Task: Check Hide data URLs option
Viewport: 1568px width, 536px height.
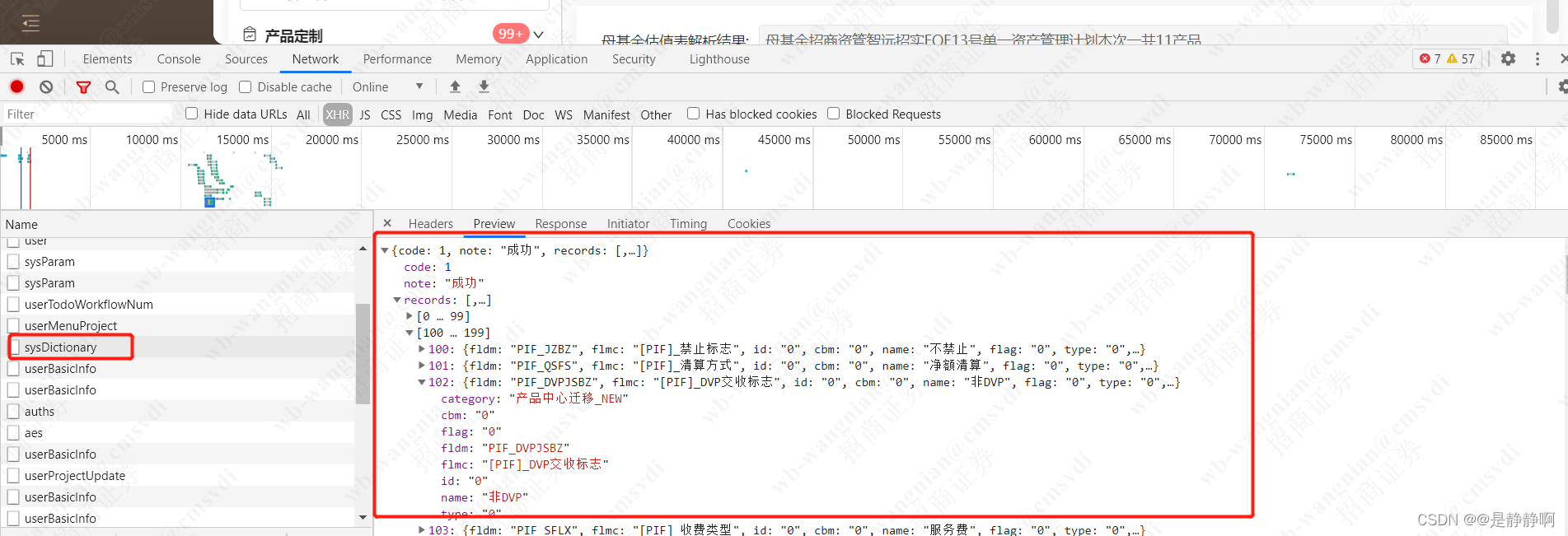Action: [x=191, y=114]
